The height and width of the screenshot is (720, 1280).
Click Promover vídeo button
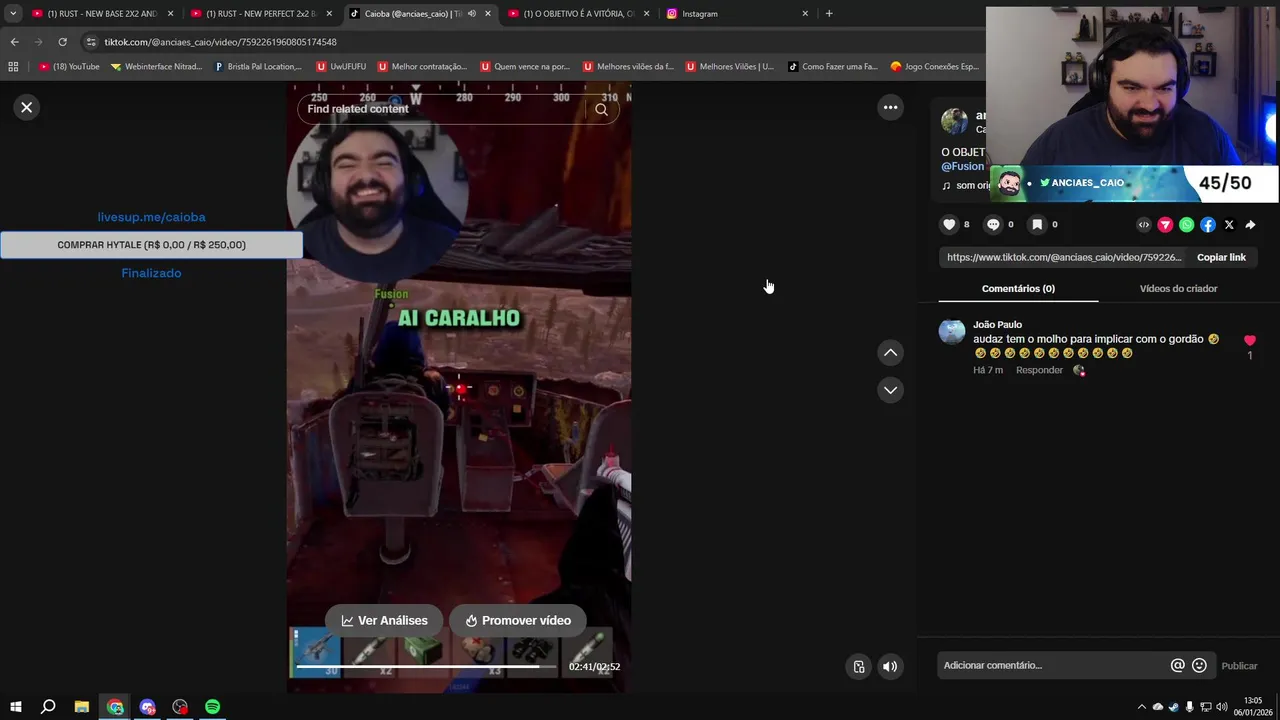pyautogui.click(x=517, y=620)
